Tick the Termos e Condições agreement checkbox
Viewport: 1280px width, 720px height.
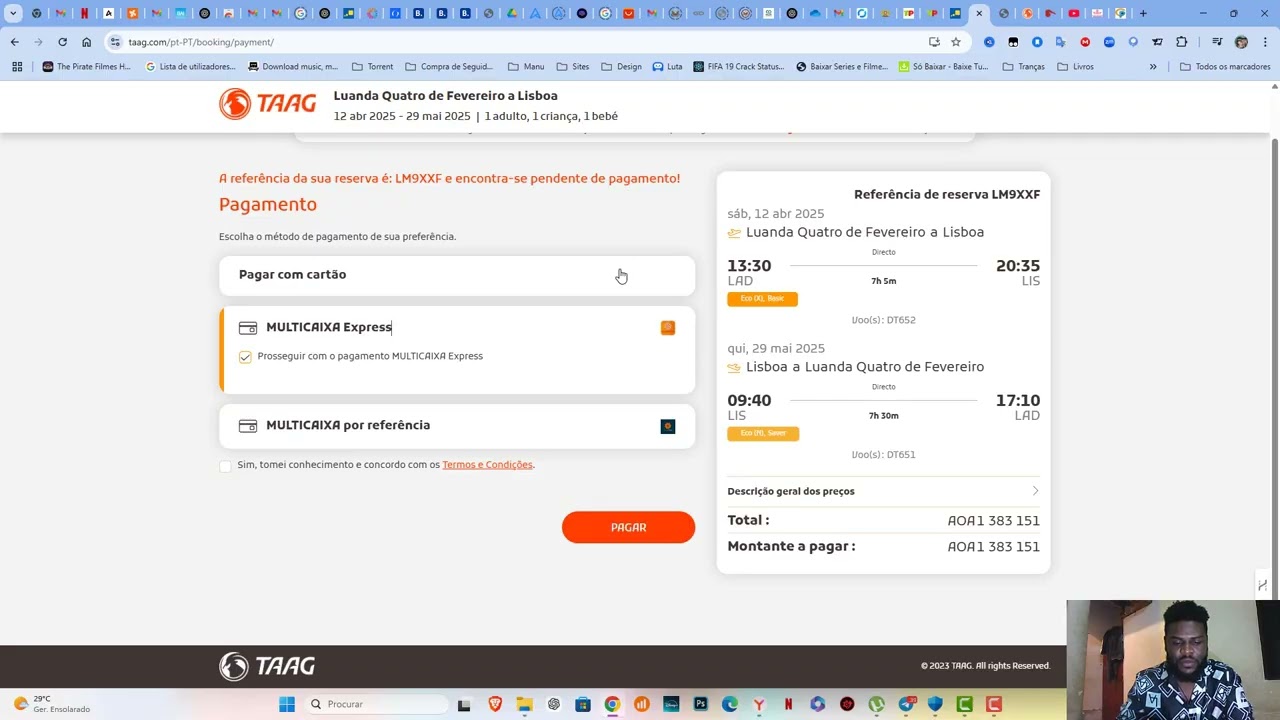point(225,466)
